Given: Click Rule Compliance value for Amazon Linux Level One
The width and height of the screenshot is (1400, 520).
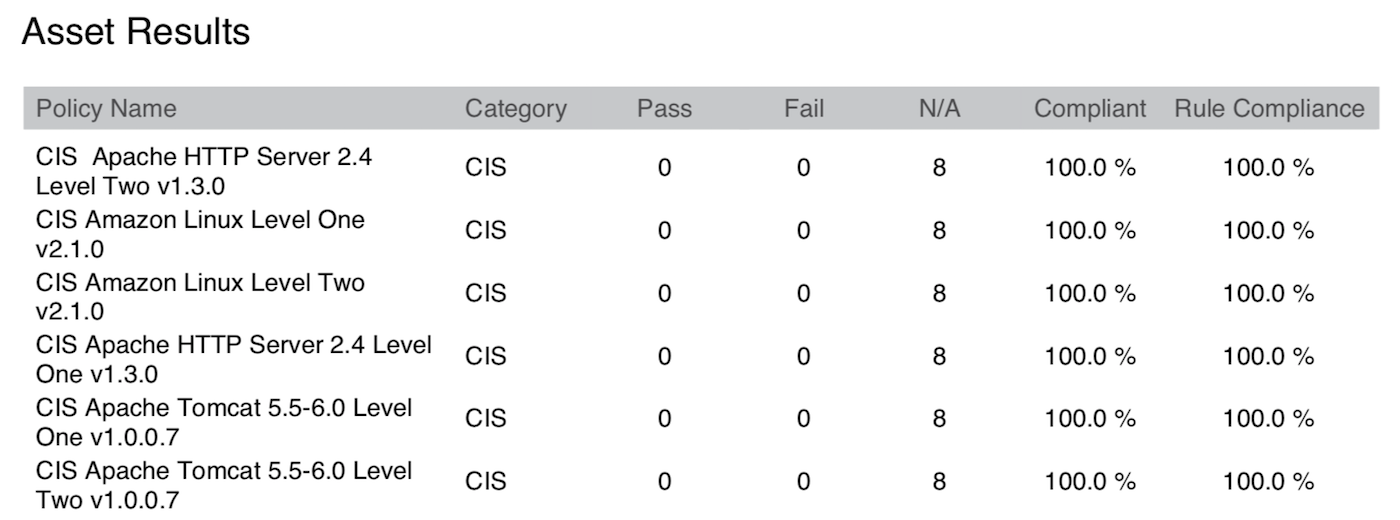Looking at the screenshot, I should click(1268, 231).
